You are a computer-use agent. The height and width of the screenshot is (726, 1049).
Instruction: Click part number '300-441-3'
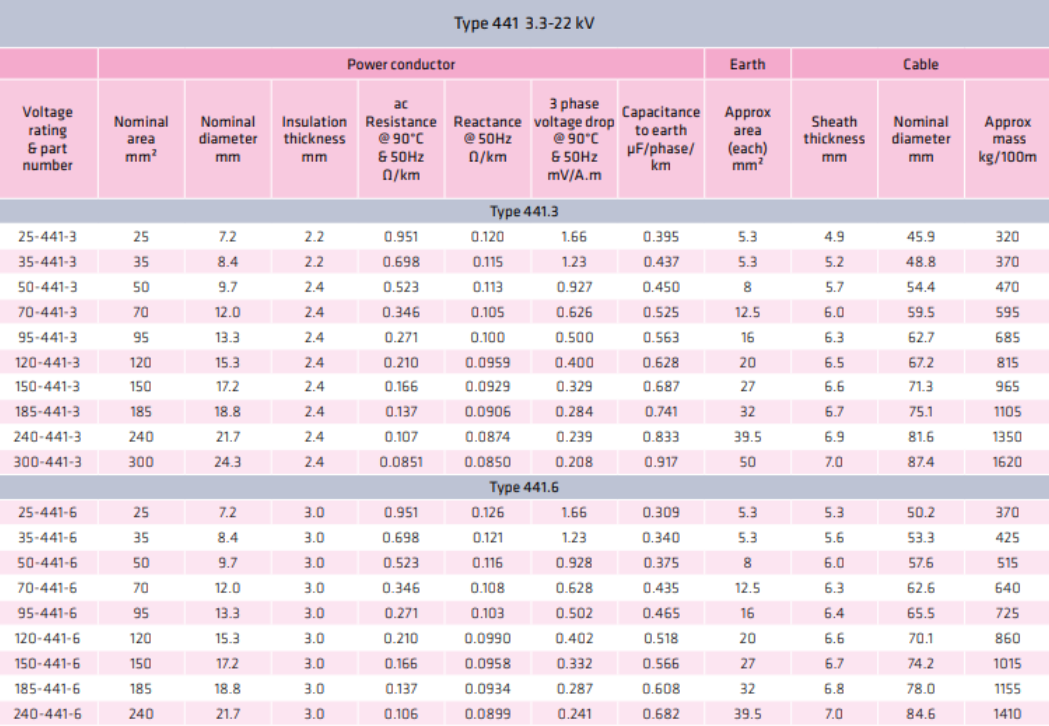point(47,462)
